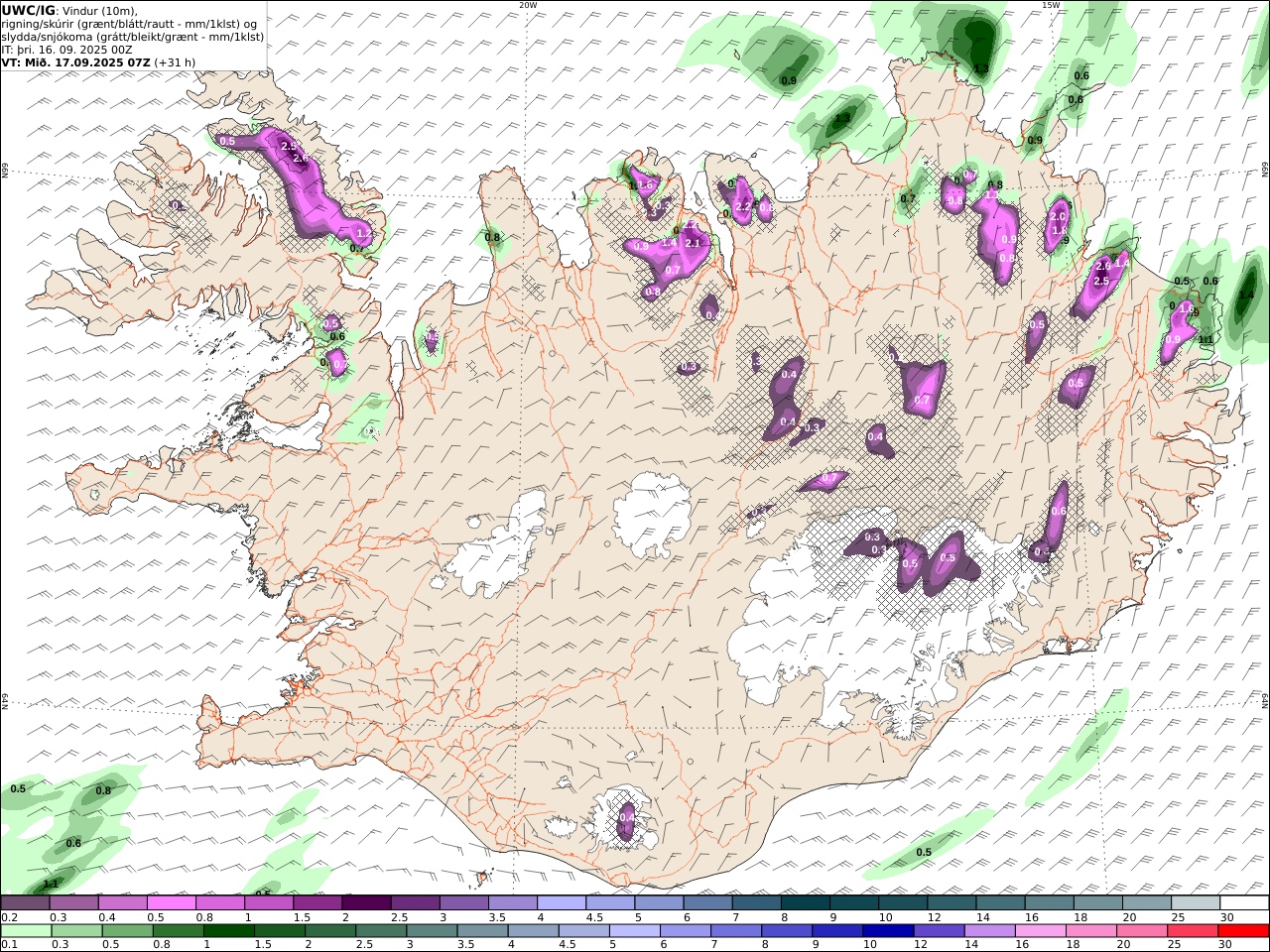Select the darkest purple 2 snow legend swatch
The image size is (1270, 952).
[366, 902]
